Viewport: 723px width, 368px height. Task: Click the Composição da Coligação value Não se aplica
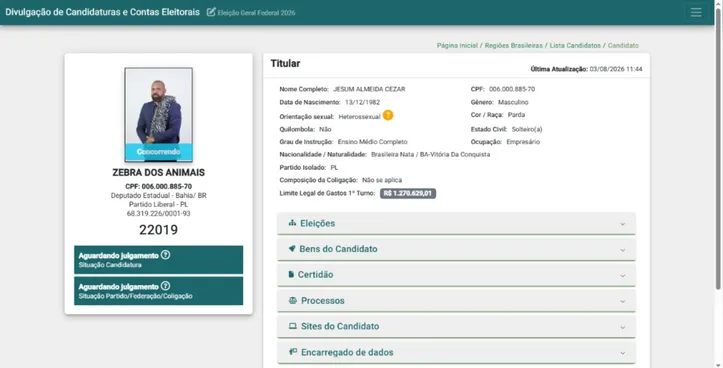(x=382, y=180)
